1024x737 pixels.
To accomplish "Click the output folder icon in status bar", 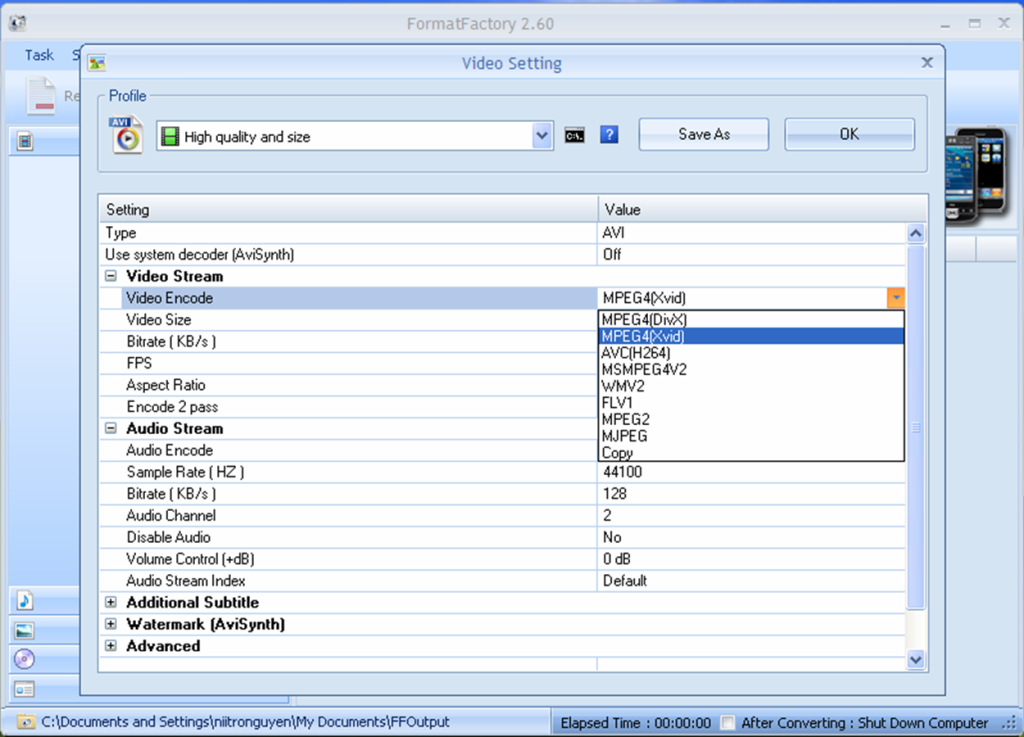I will [25, 722].
